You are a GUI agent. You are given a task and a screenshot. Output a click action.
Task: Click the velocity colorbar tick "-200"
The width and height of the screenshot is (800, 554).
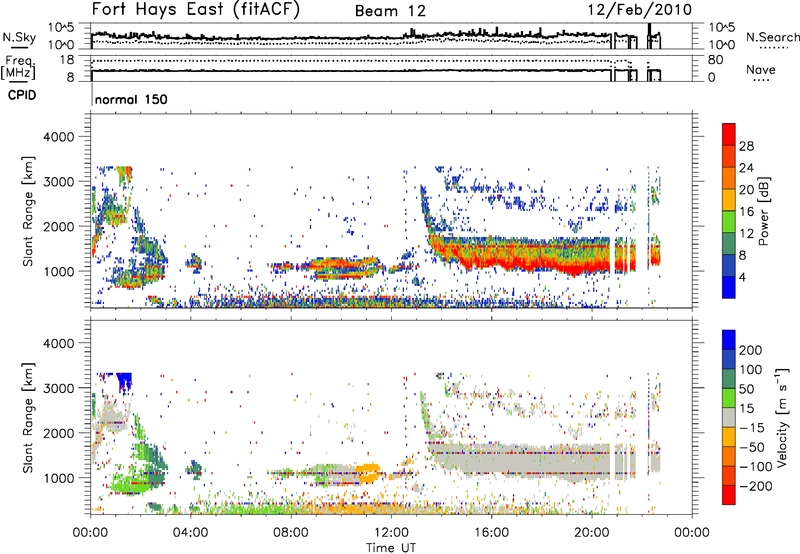[755, 486]
